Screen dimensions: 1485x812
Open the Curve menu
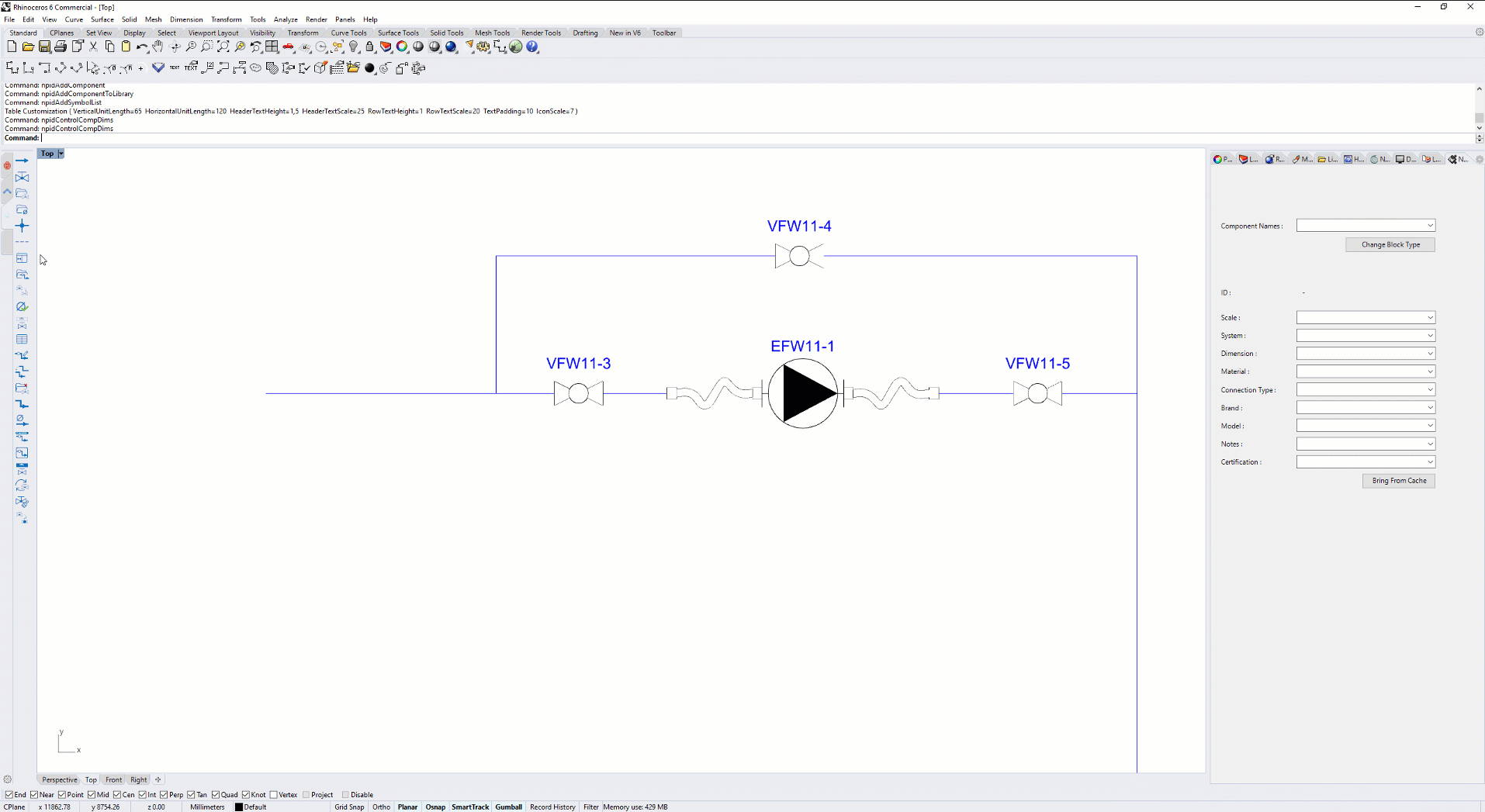[74, 19]
